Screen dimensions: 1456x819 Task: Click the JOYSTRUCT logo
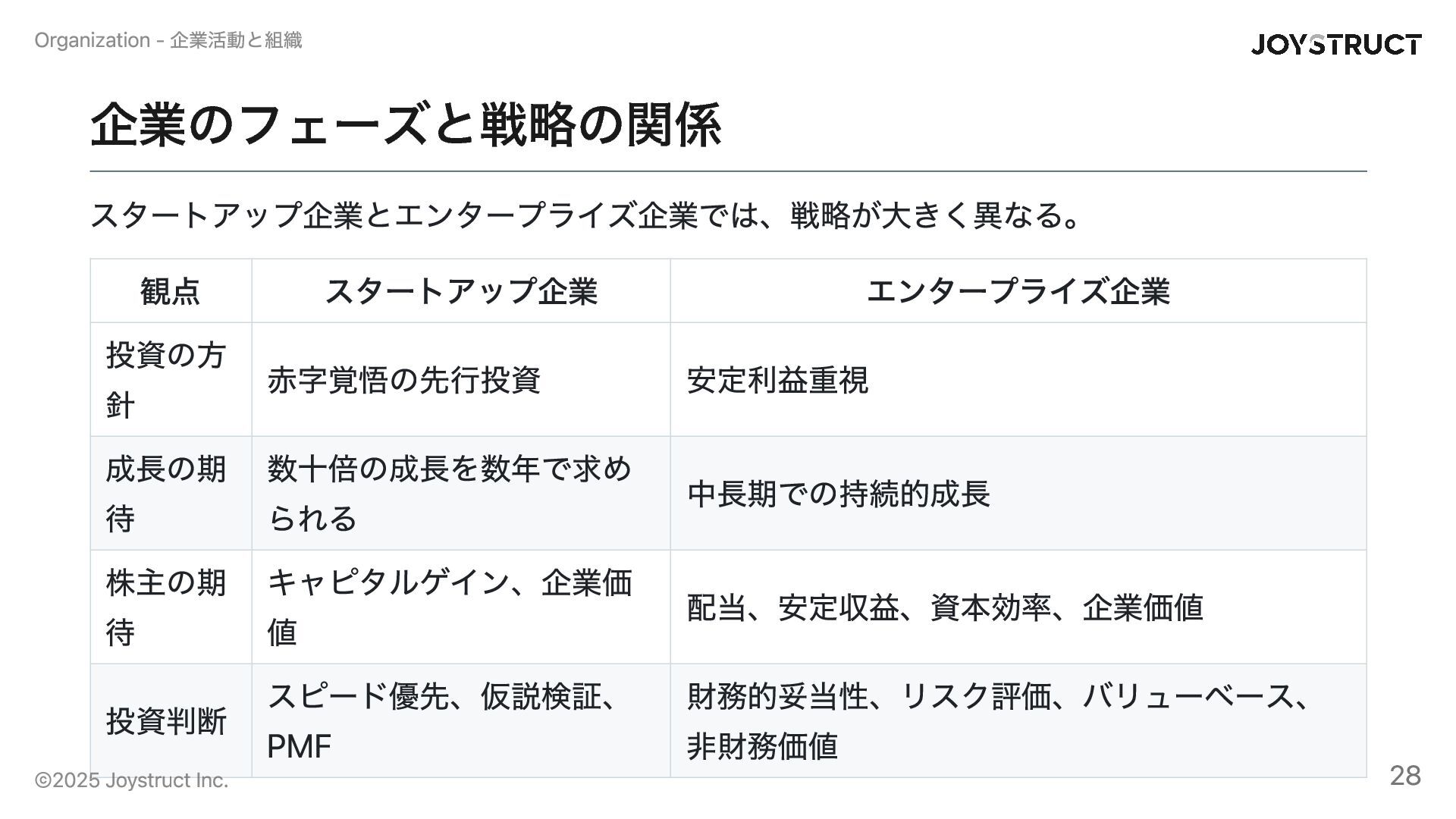(x=1336, y=44)
